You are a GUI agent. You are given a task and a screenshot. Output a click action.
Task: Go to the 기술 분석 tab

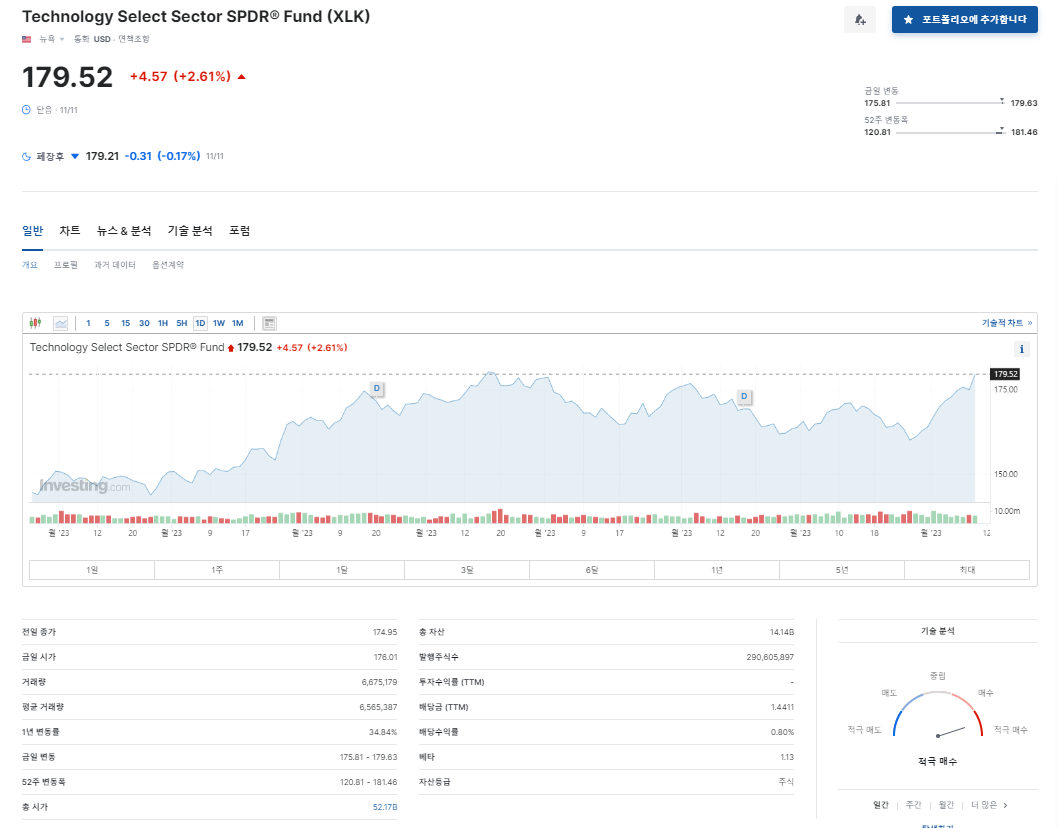(x=190, y=231)
